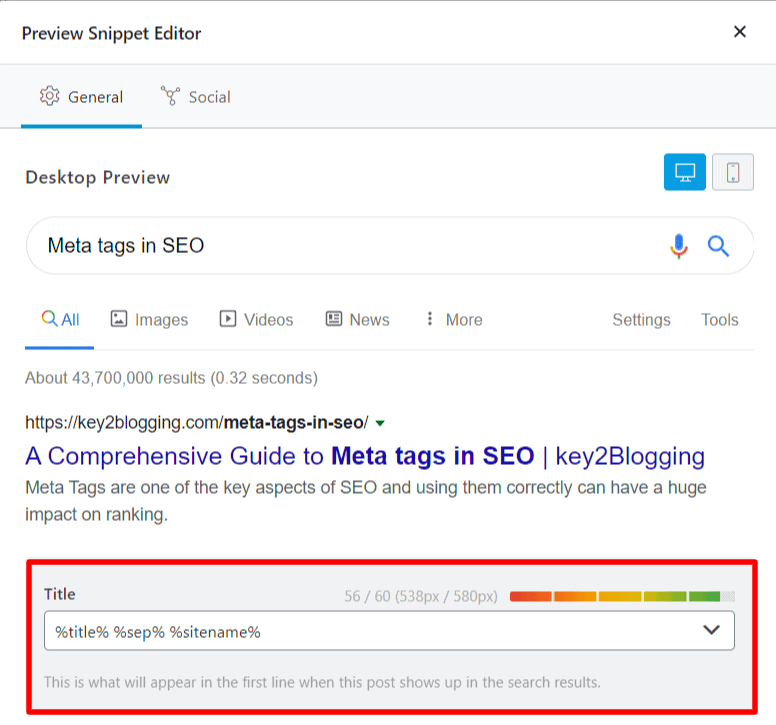Close the Preview Snippet Editor dialog
Viewport: 776px width, 725px height.
pyautogui.click(x=739, y=32)
